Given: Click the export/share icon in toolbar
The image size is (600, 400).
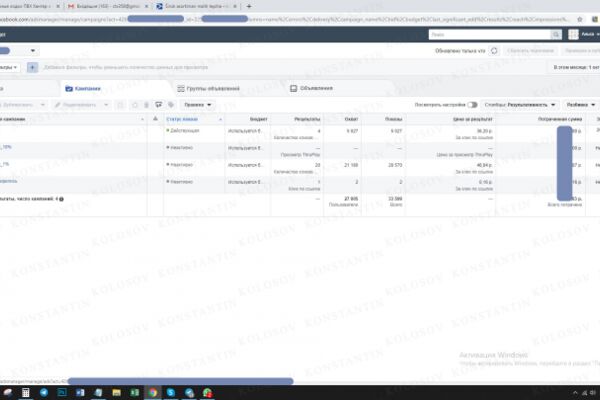Looking at the screenshot, I should click(158, 105).
